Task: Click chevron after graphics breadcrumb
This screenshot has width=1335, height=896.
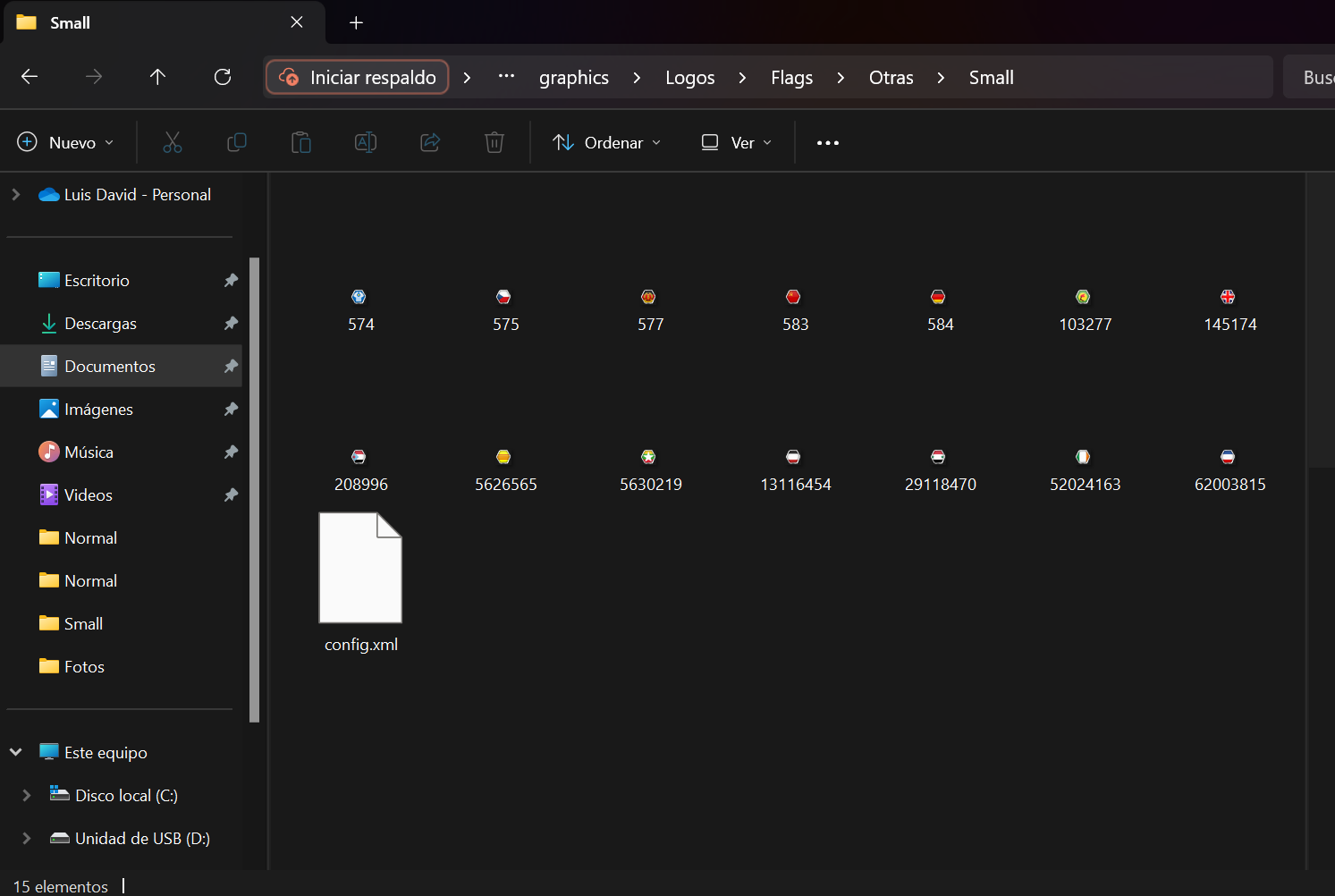Action: pyautogui.click(x=637, y=78)
